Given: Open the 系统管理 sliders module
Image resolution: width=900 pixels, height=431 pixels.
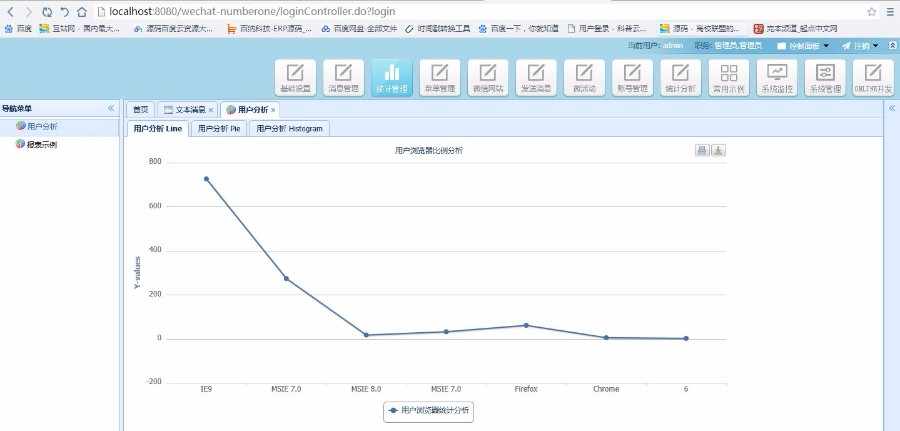Looking at the screenshot, I should click(825, 77).
